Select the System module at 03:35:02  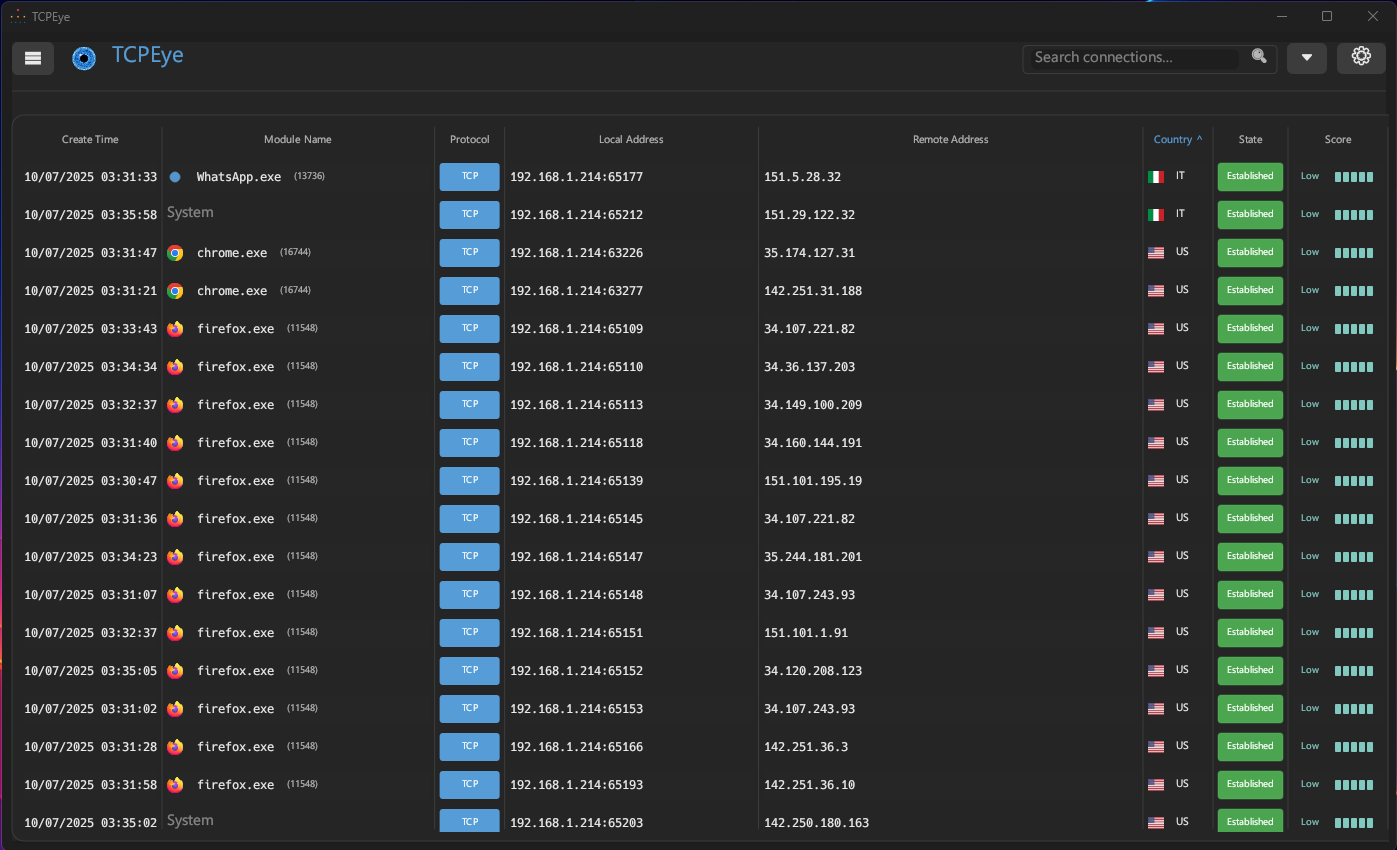[190, 821]
